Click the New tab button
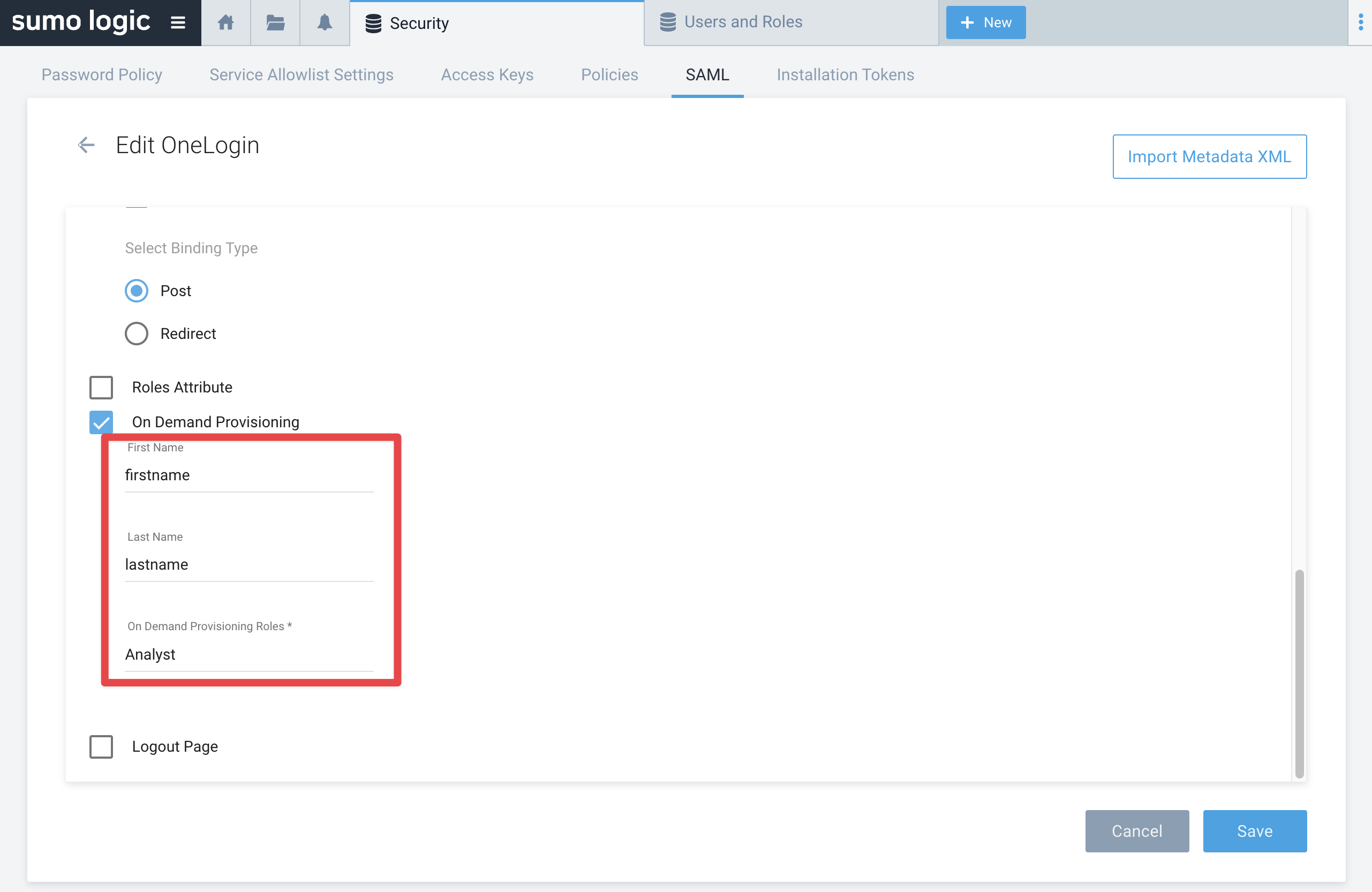 pyautogui.click(x=985, y=22)
